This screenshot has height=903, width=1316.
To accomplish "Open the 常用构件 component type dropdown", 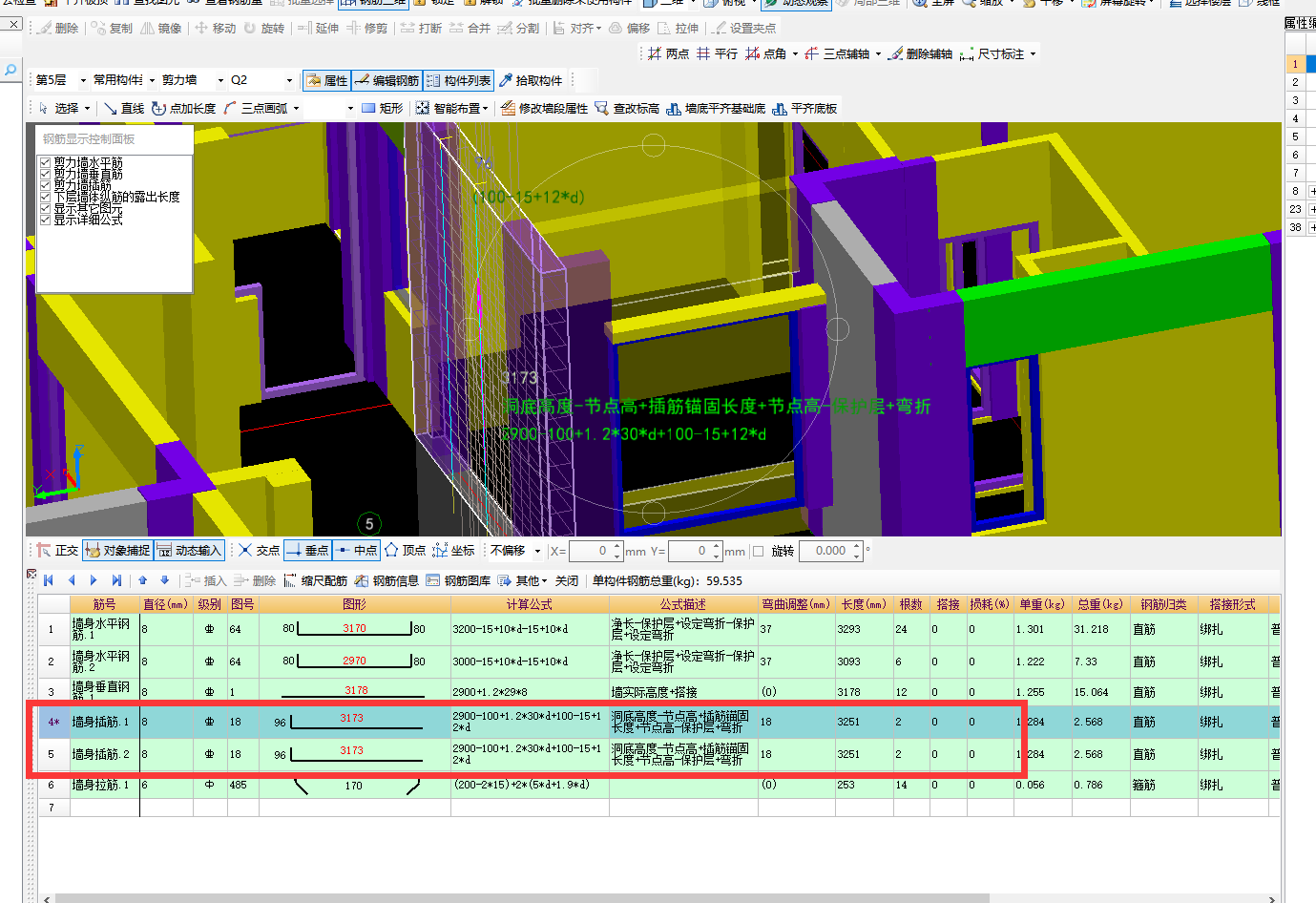I will click(x=152, y=80).
